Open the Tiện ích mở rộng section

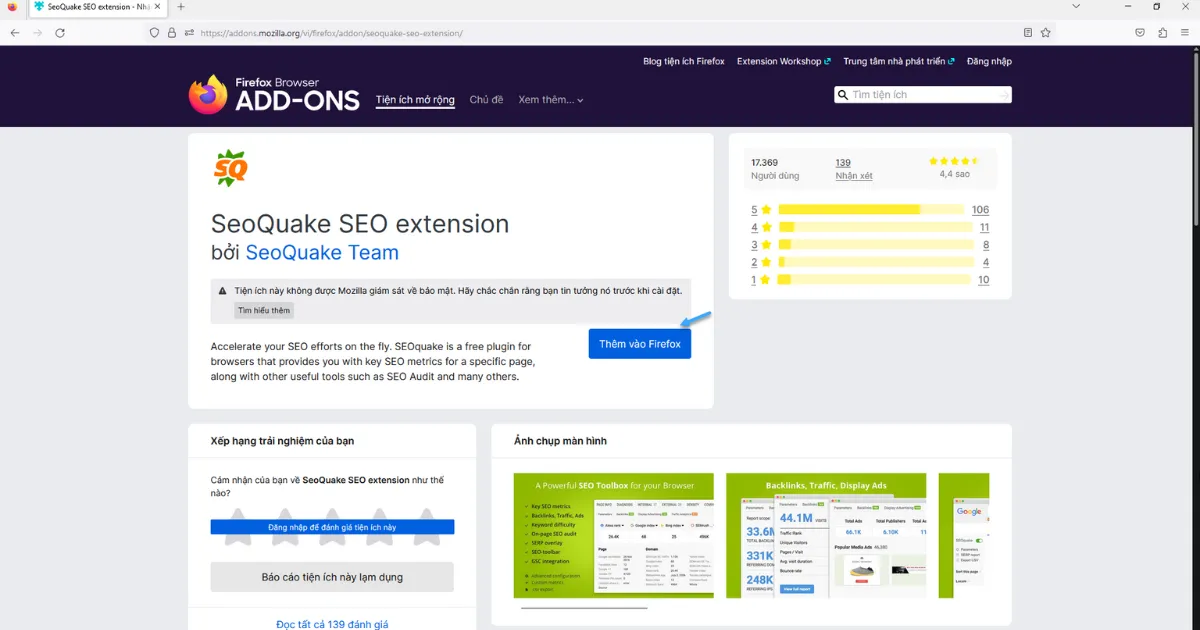(415, 100)
